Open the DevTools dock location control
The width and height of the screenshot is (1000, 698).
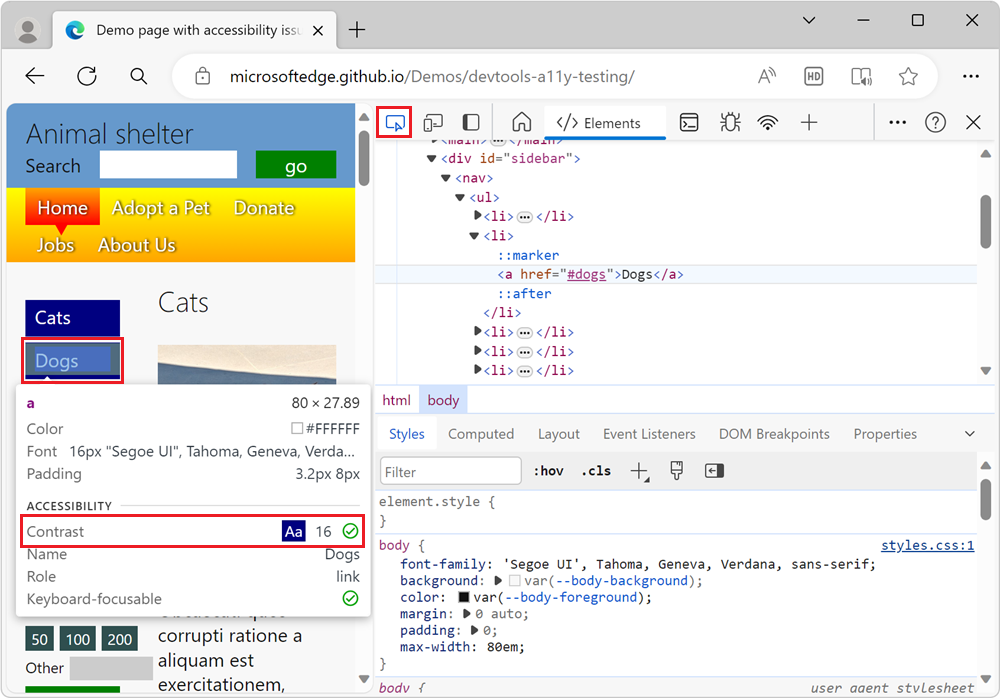click(x=470, y=122)
